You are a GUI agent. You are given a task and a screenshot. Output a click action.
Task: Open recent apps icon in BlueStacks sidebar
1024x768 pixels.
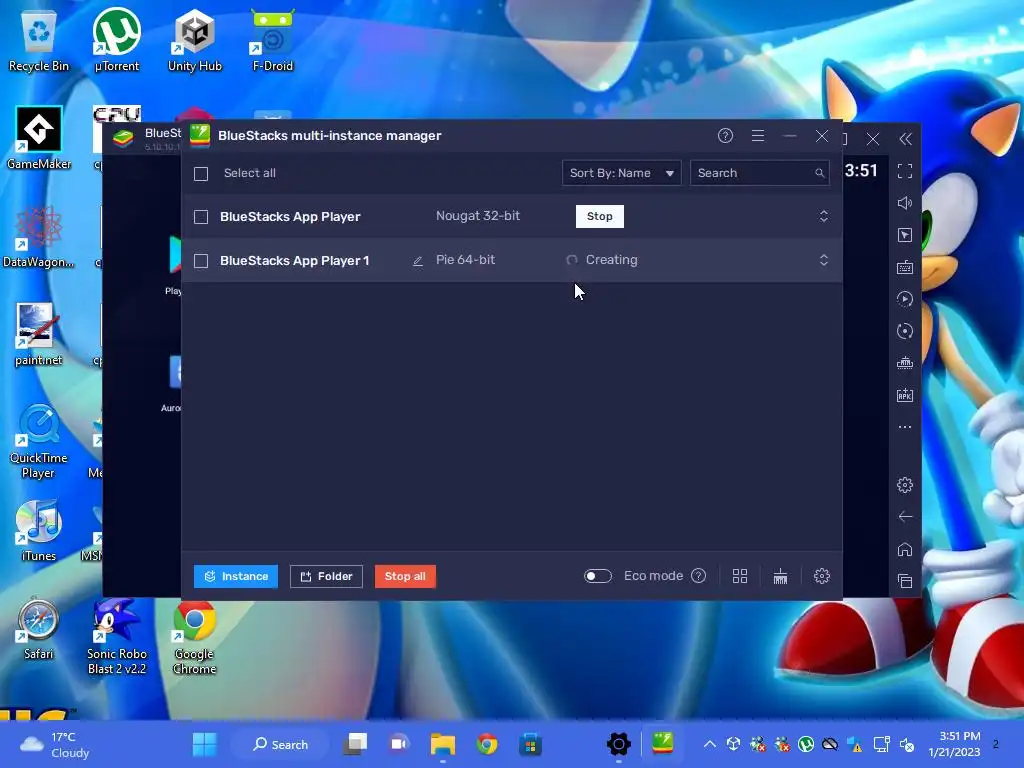point(904,581)
